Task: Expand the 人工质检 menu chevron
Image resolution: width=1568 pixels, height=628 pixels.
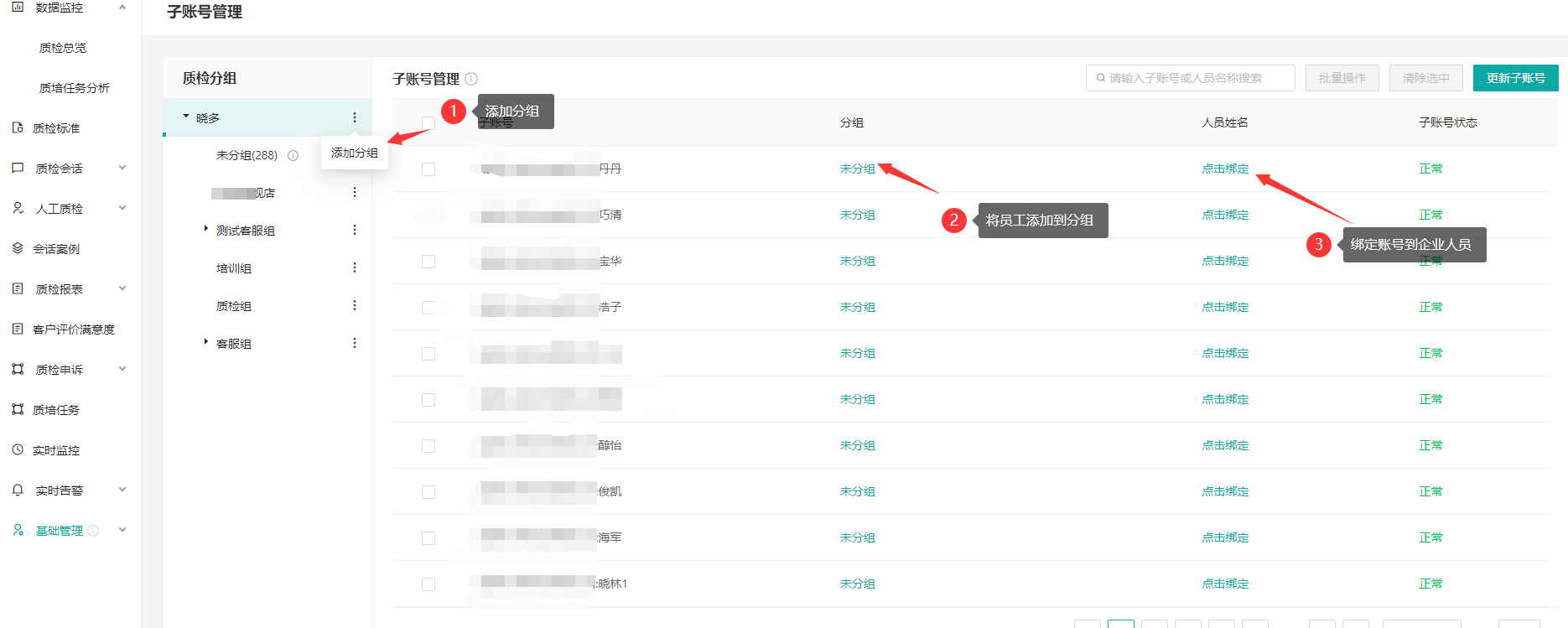Action: [122, 208]
